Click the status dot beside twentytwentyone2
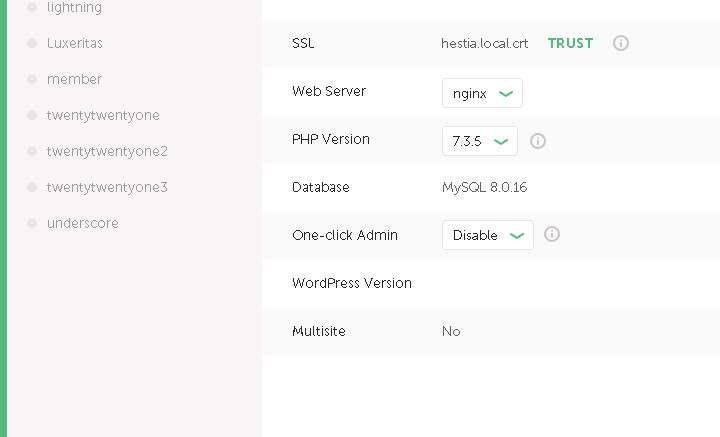Screen dimensions: 720x437 32,151
